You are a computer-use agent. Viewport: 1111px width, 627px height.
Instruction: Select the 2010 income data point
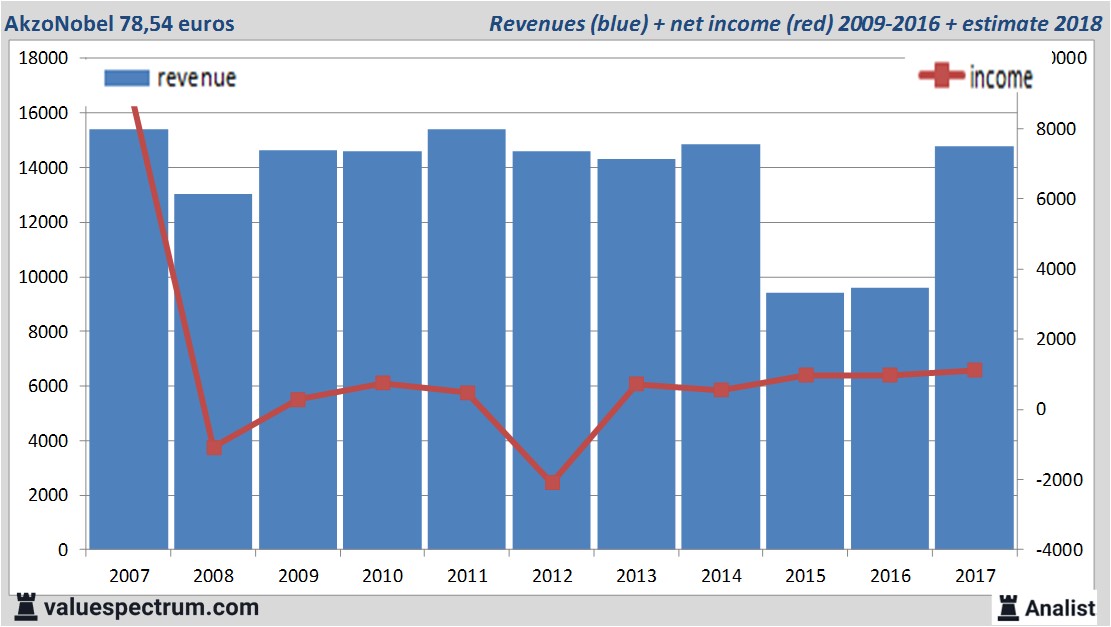click(383, 383)
